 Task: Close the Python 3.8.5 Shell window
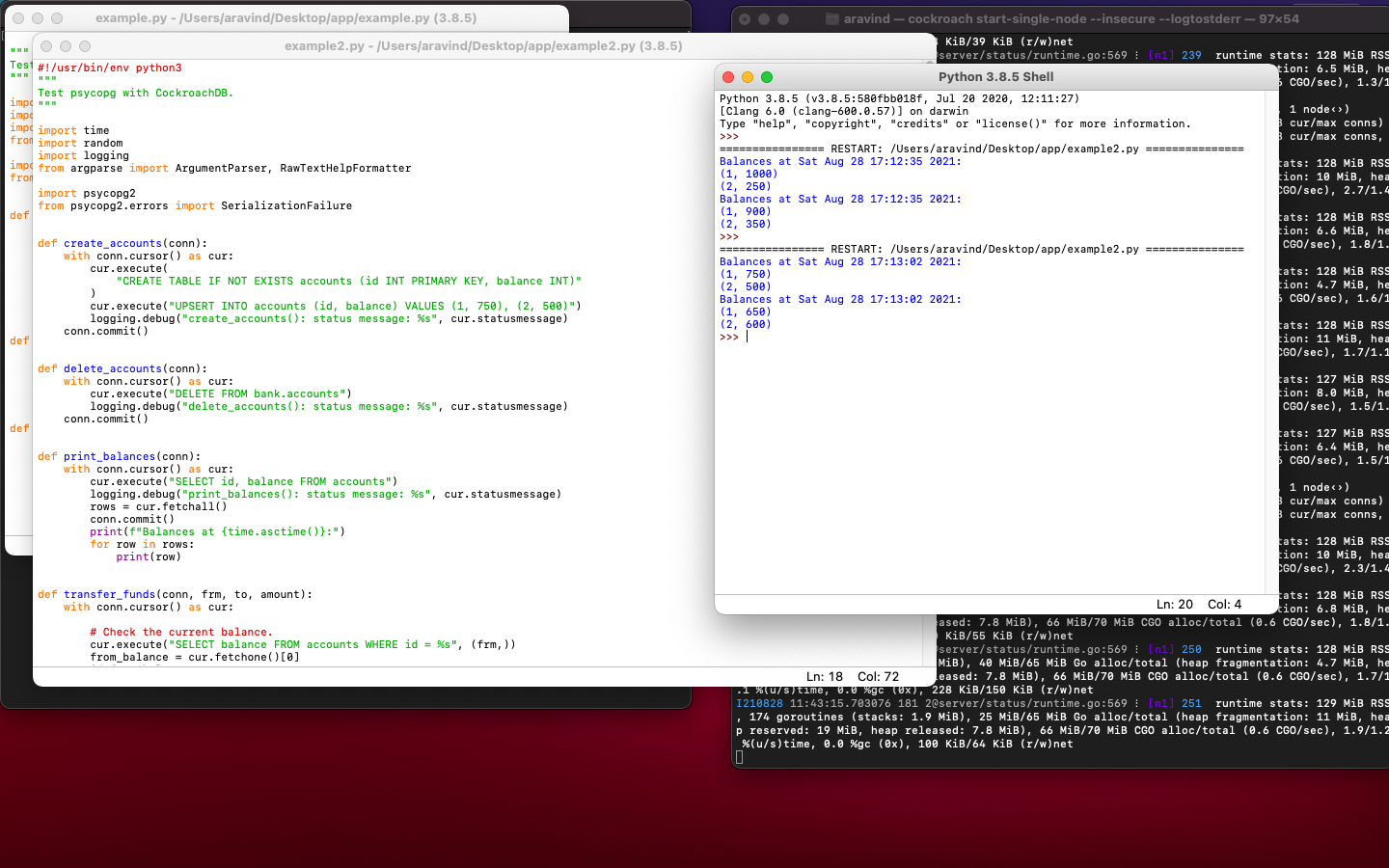tap(728, 77)
